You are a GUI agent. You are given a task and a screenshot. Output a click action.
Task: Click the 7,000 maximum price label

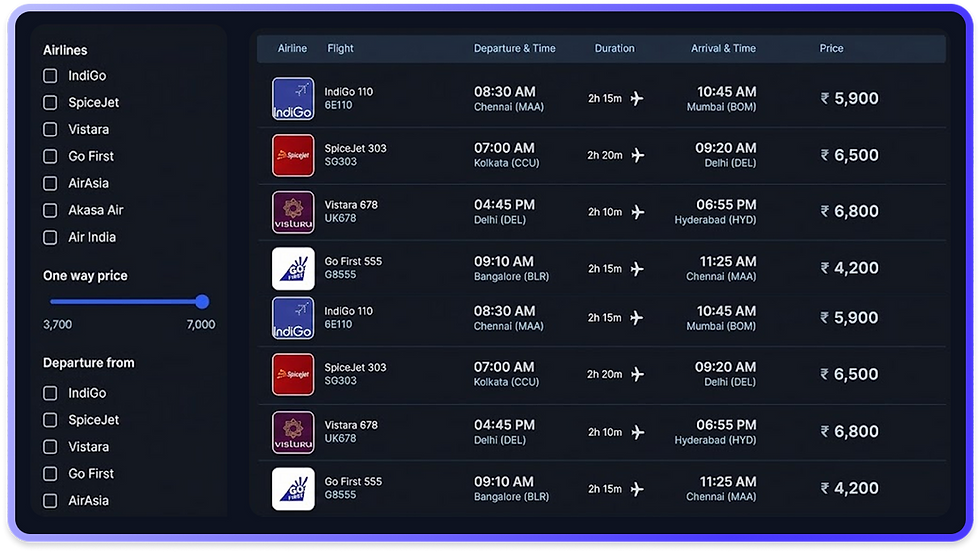[201, 324]
